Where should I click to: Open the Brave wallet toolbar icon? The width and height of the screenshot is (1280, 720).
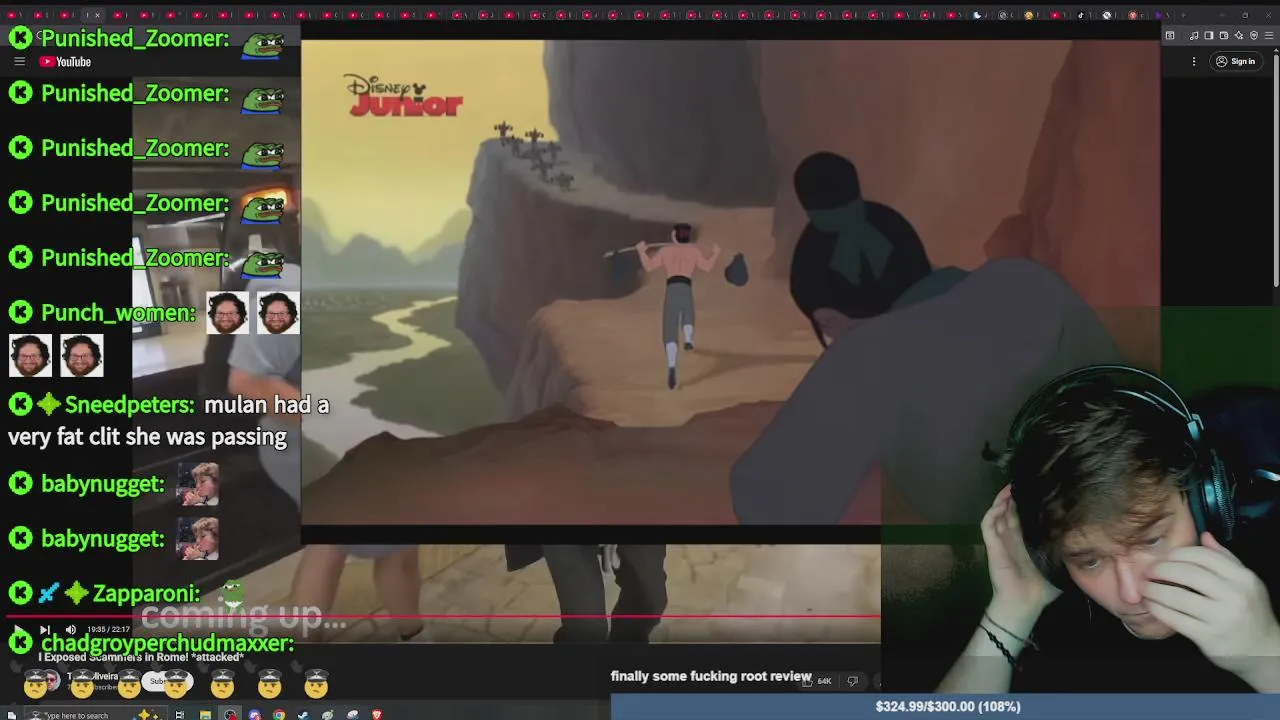pyautogui.click(x=1224, y=36)
